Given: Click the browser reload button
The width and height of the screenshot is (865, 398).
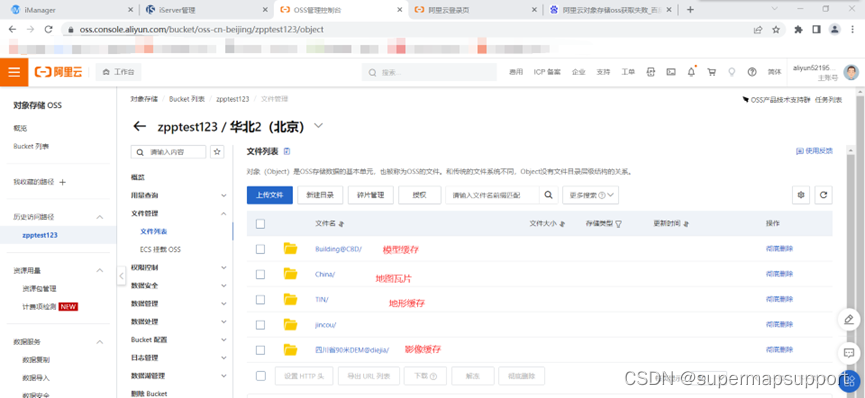Looking at the screenshot, I should pos(49,29).
